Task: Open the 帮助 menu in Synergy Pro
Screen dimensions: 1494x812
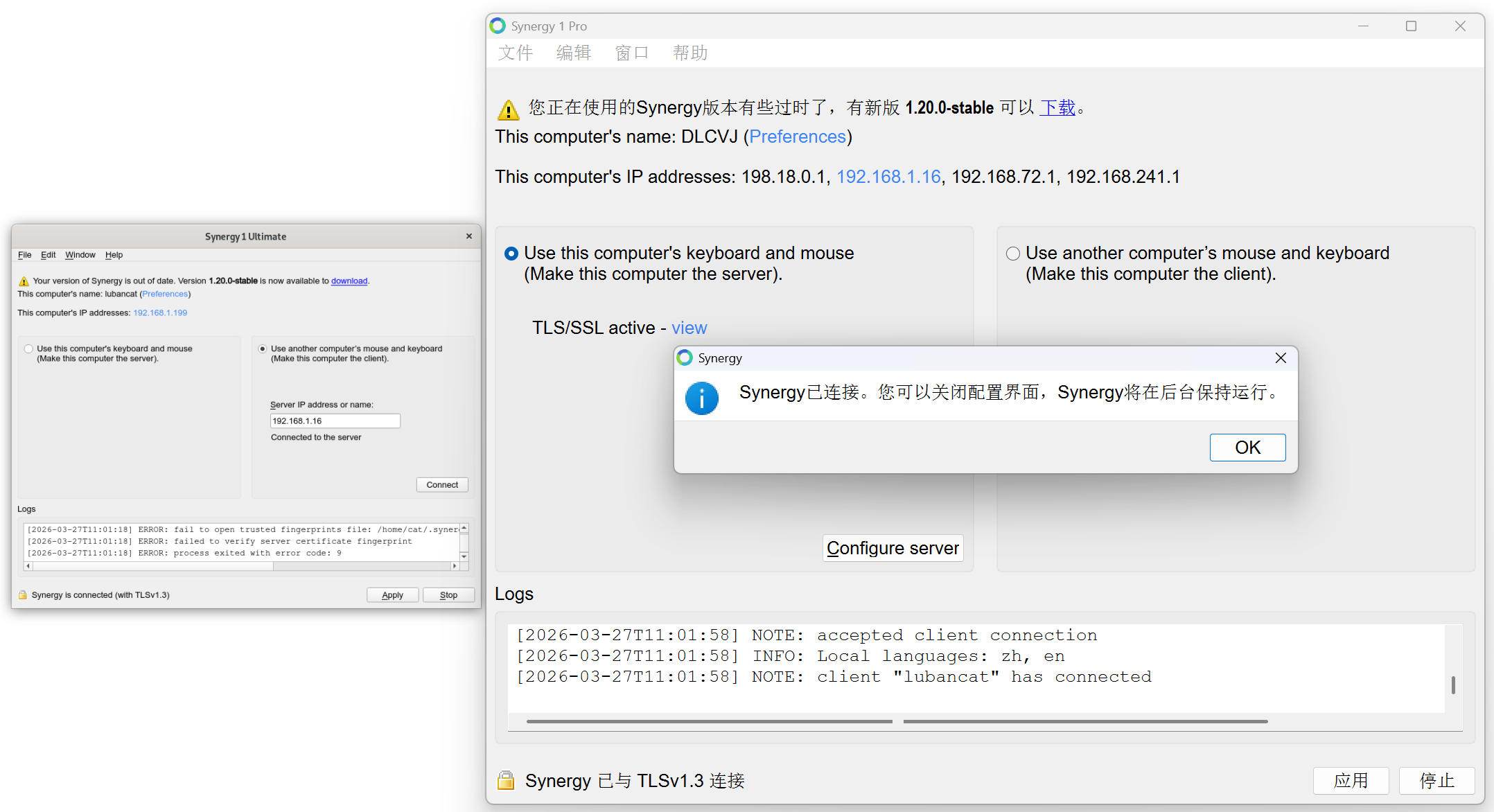Action: pos(690,53)
